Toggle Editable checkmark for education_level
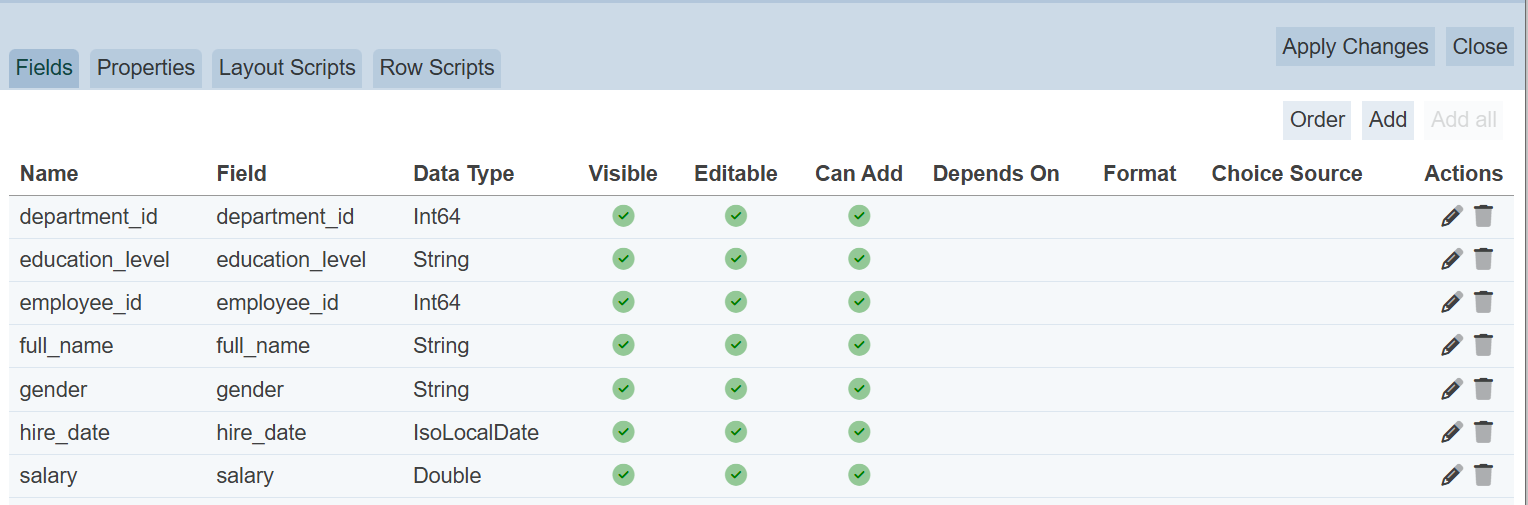Image resolution: width=1528 pixels, height=505 pixels. [736, 259]
